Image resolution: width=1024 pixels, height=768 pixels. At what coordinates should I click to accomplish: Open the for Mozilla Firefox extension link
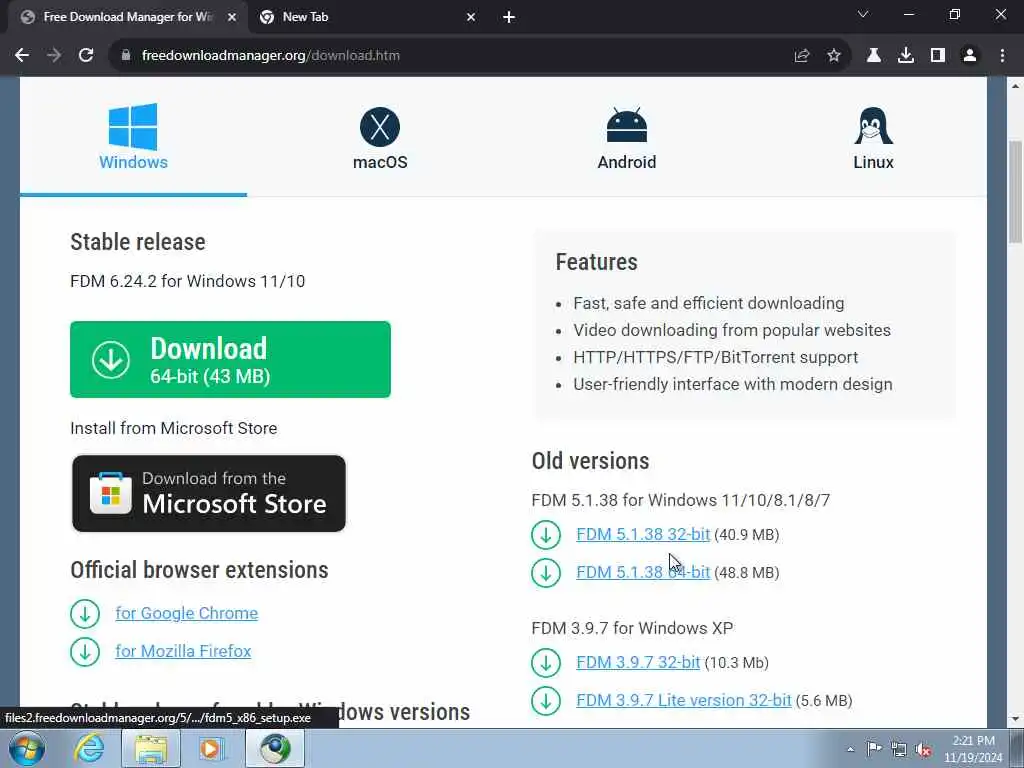[x=184, y=651]
